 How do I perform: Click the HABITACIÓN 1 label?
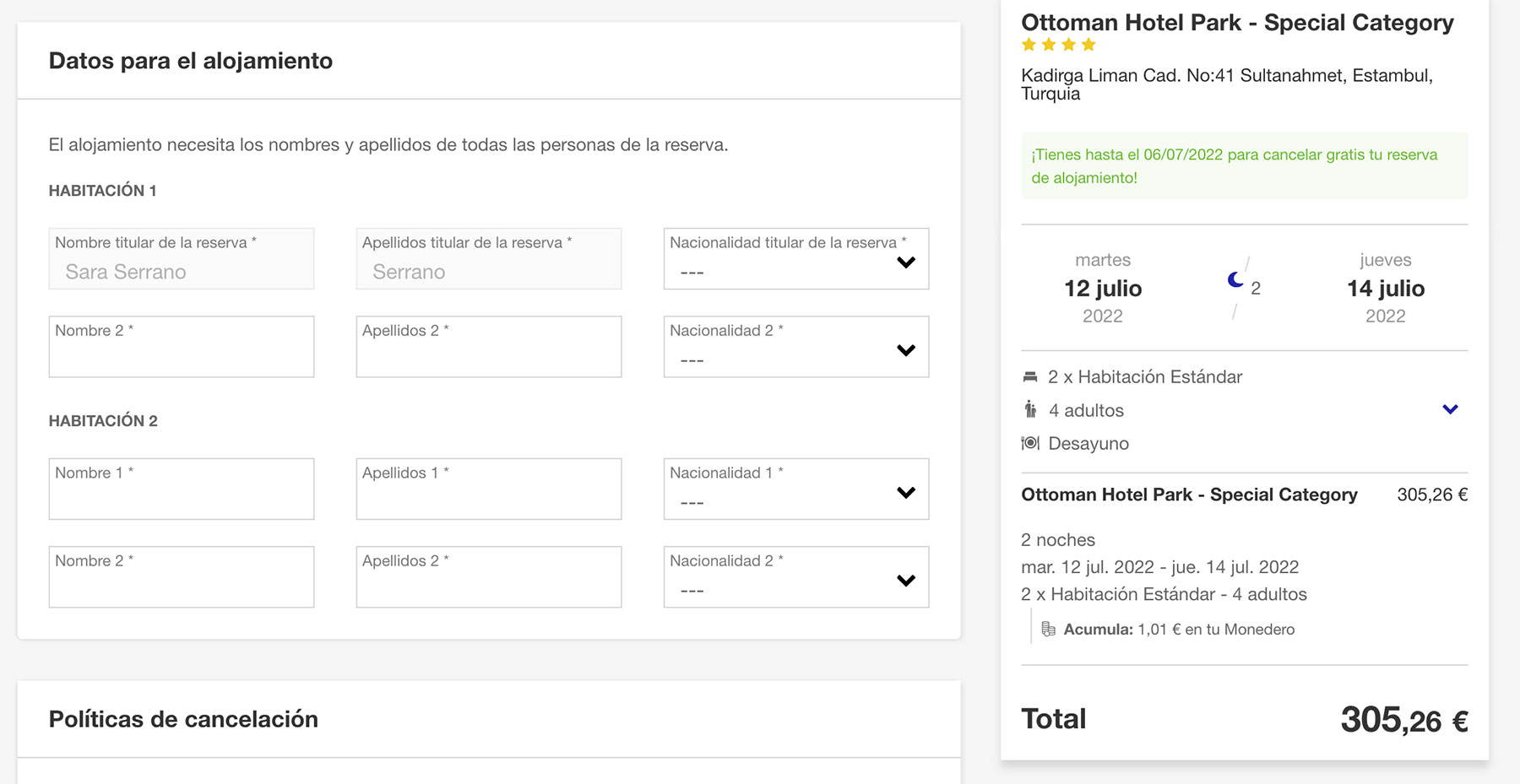[x=103, y=191]
